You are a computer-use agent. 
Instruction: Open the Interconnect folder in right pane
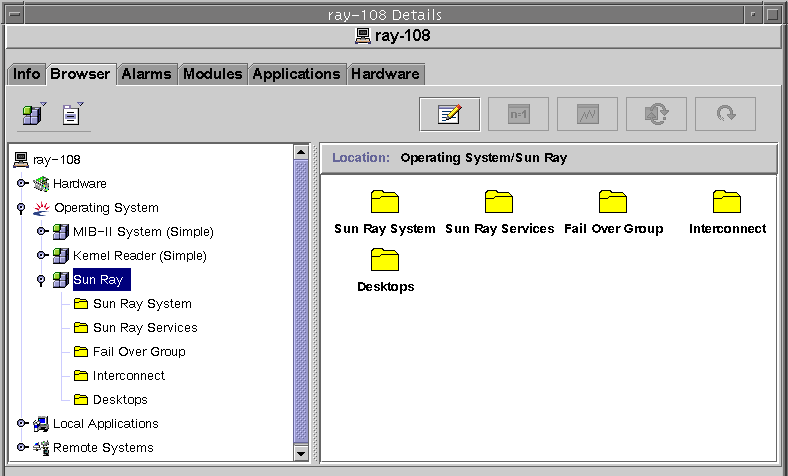point(727,202)
